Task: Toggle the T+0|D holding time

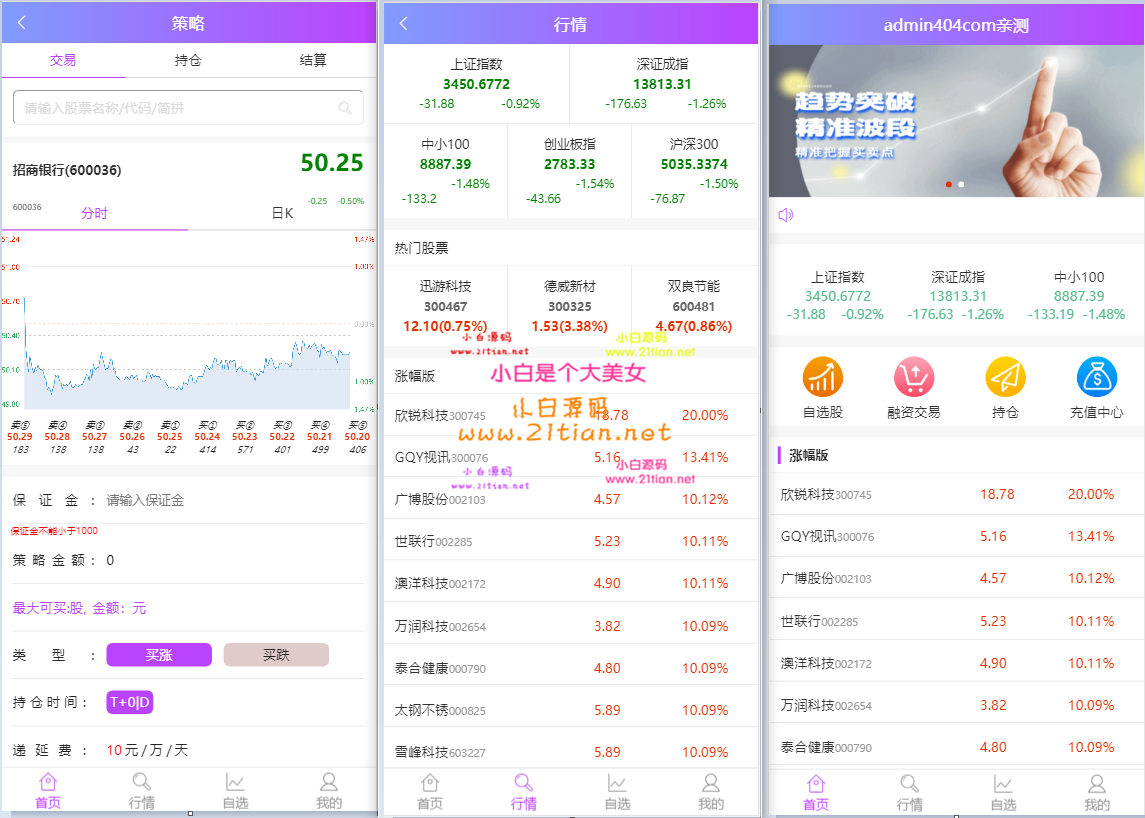Action: click(x=129, y=702)
